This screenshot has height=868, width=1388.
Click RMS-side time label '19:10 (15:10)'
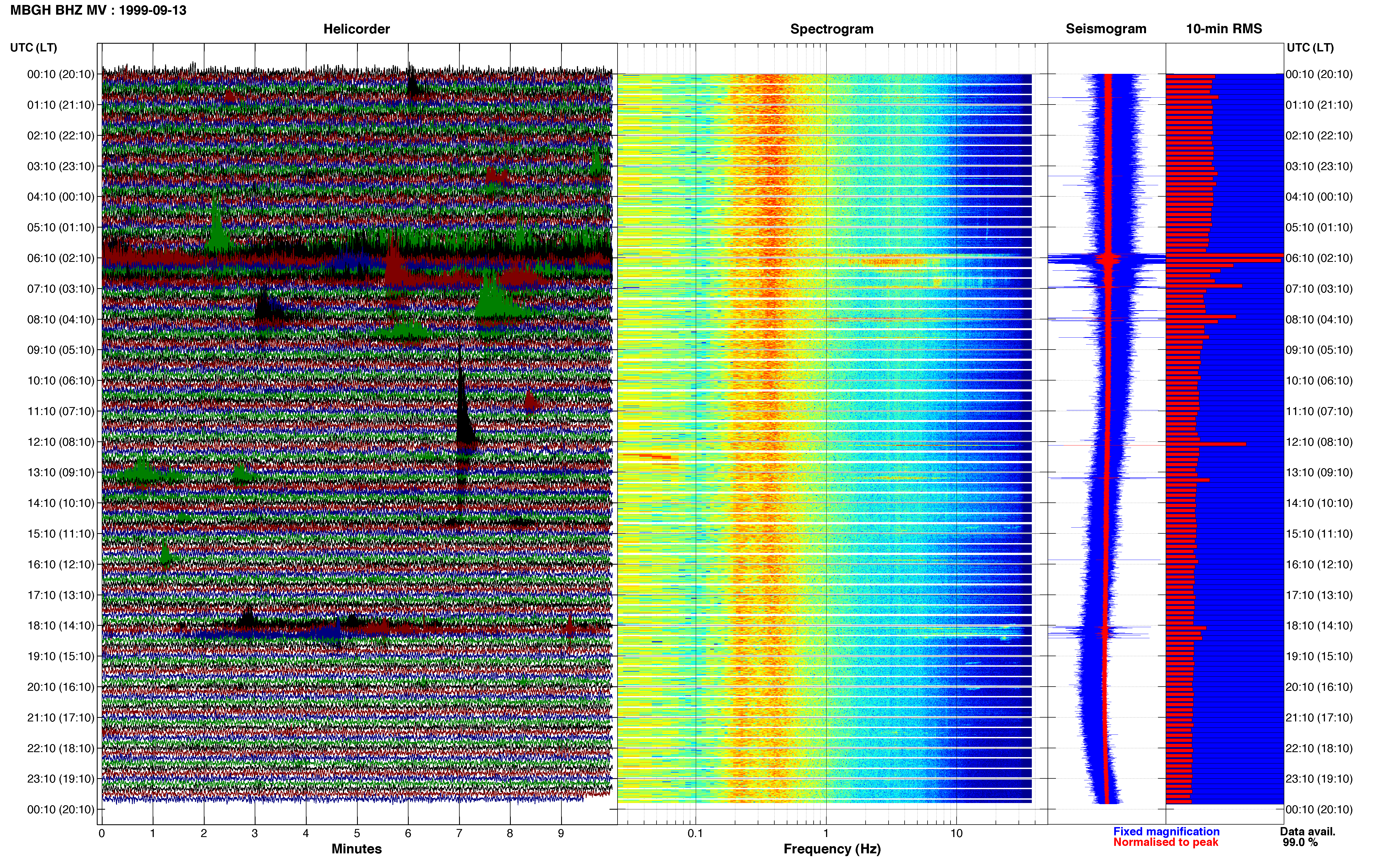click(1319, 656)
